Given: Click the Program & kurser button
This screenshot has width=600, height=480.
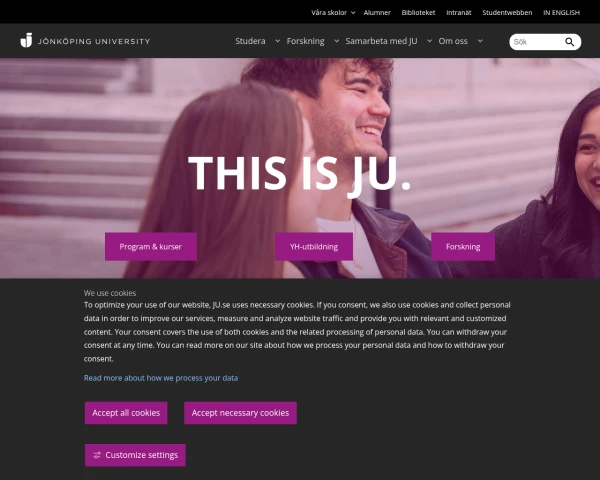Looking at the screenshot, I should point(151,247).
